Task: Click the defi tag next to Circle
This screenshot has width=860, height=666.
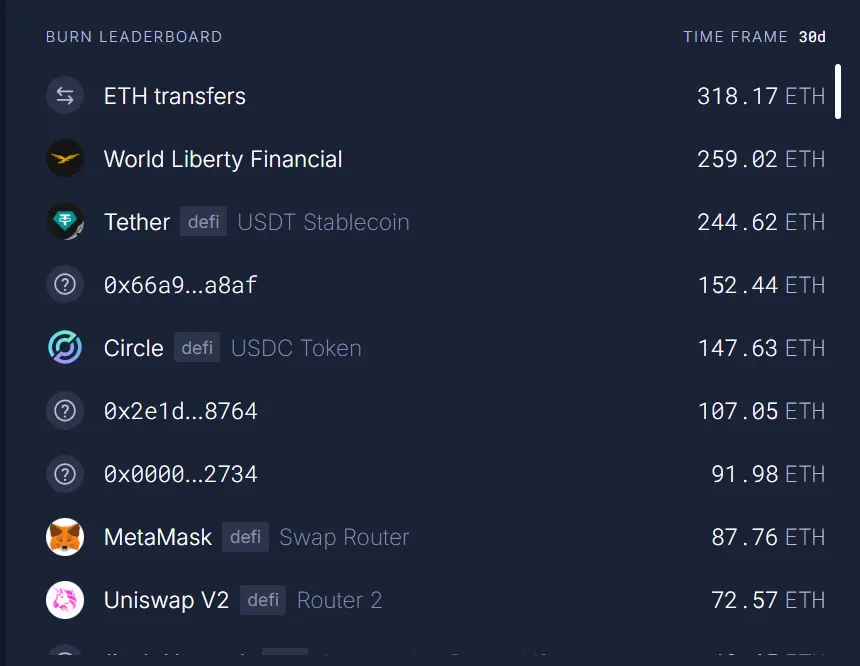Action: 197,348
